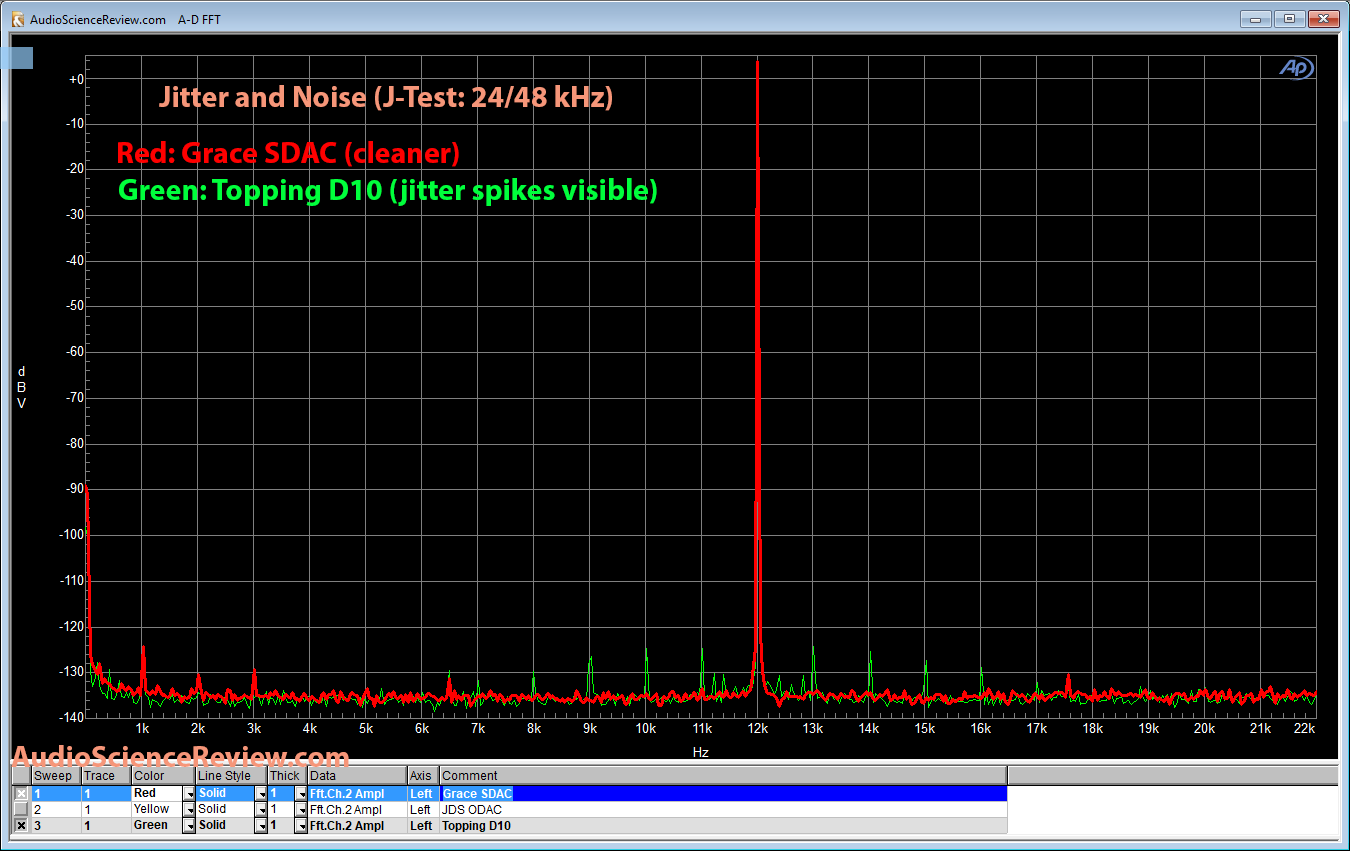Click the Axis column header
This screenshot has width=1350, height=851.
(423, 776)
